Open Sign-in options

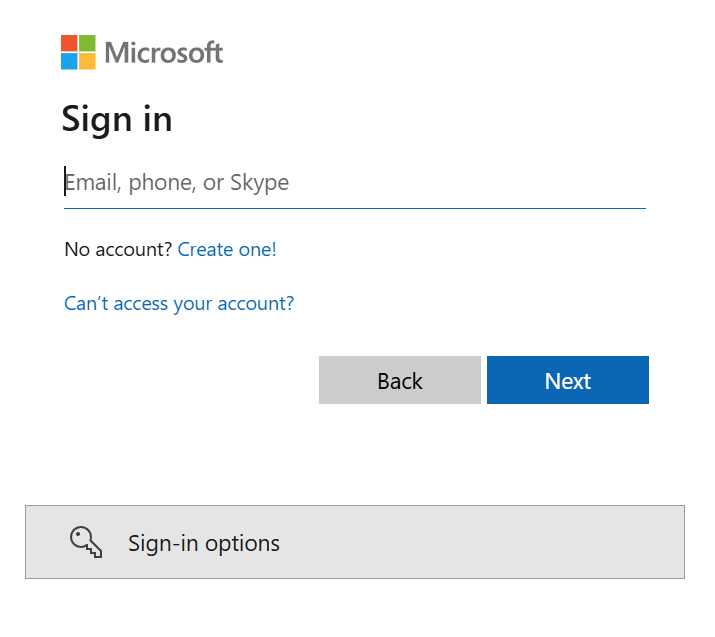tap(354, 542)
